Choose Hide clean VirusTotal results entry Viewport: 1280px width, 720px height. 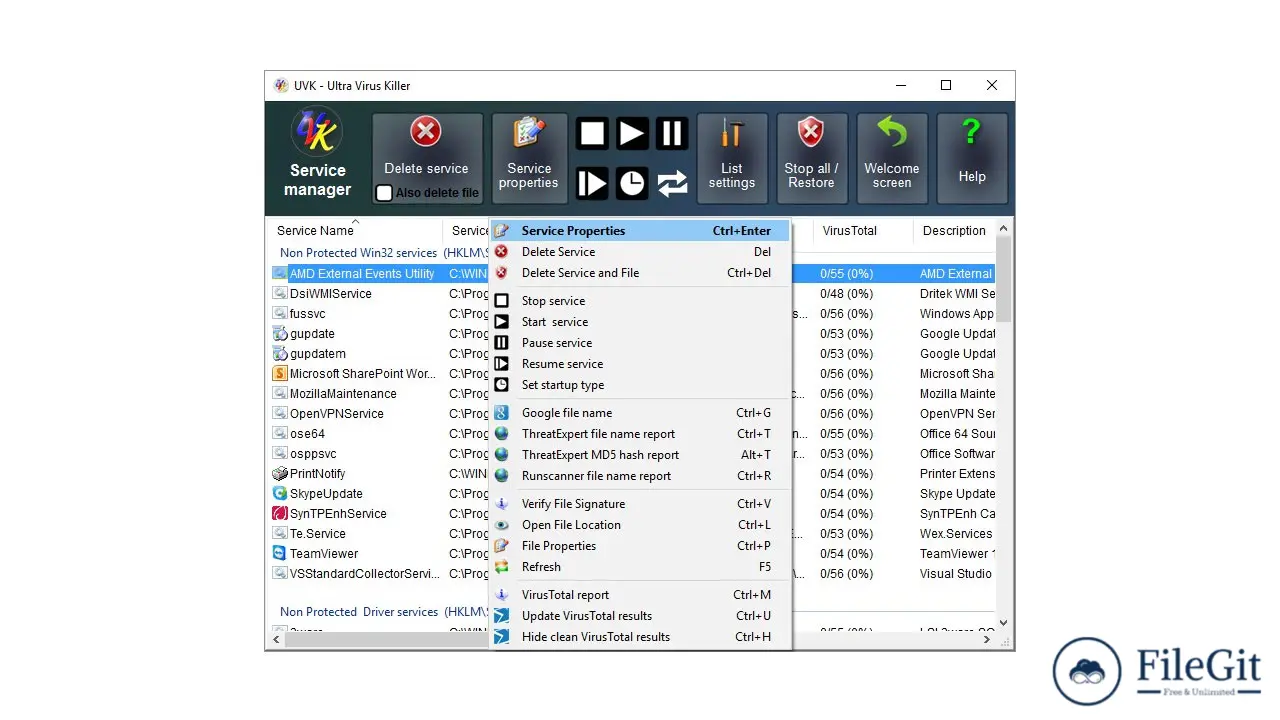point(640,637)
